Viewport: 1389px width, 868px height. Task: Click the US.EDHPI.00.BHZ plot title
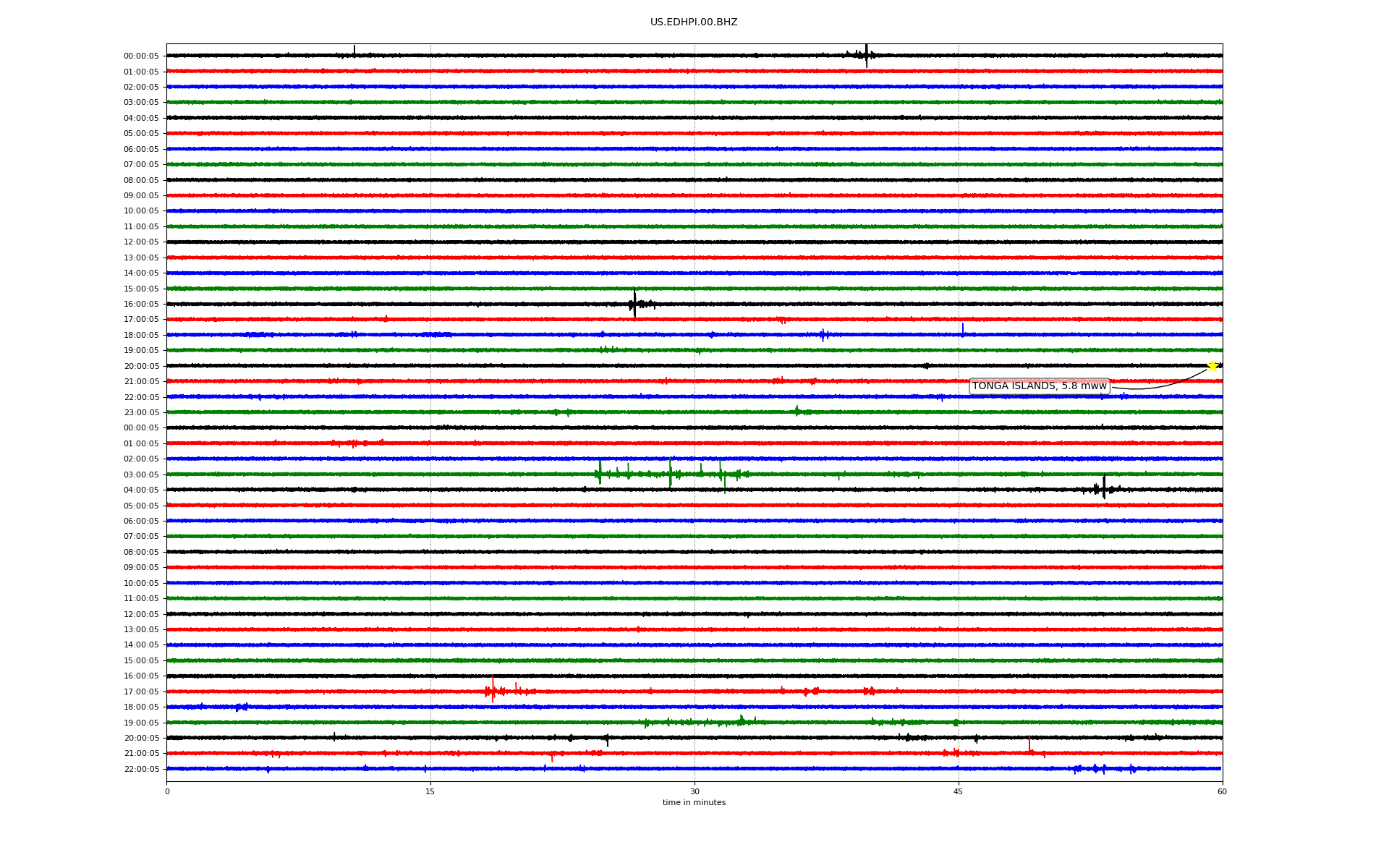pyautogui.click(x=694, y=22)
